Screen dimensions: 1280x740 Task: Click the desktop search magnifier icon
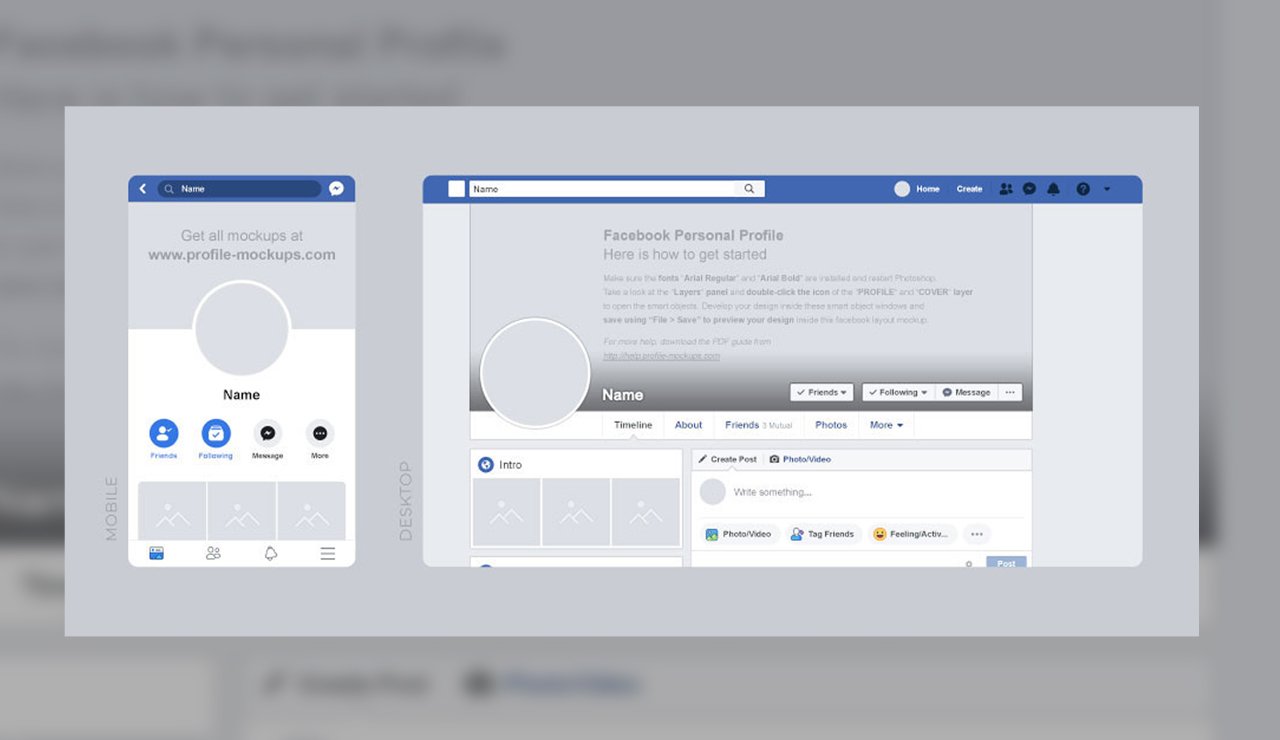(x=750, y=189)
